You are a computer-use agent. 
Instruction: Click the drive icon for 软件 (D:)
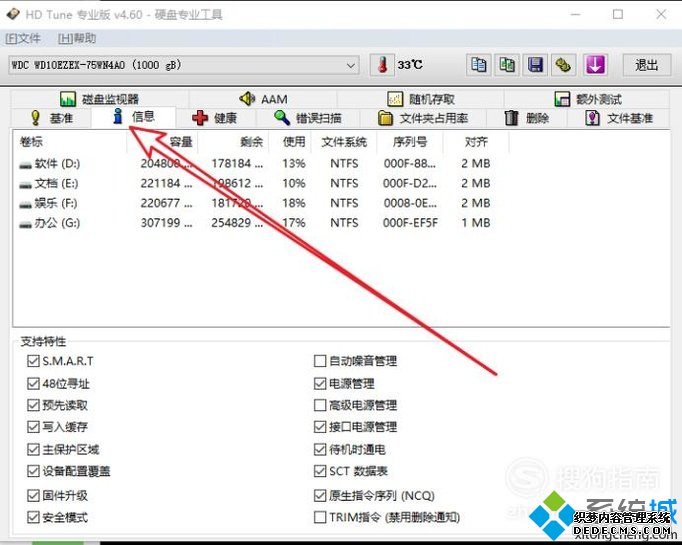[x=26, y=165]
